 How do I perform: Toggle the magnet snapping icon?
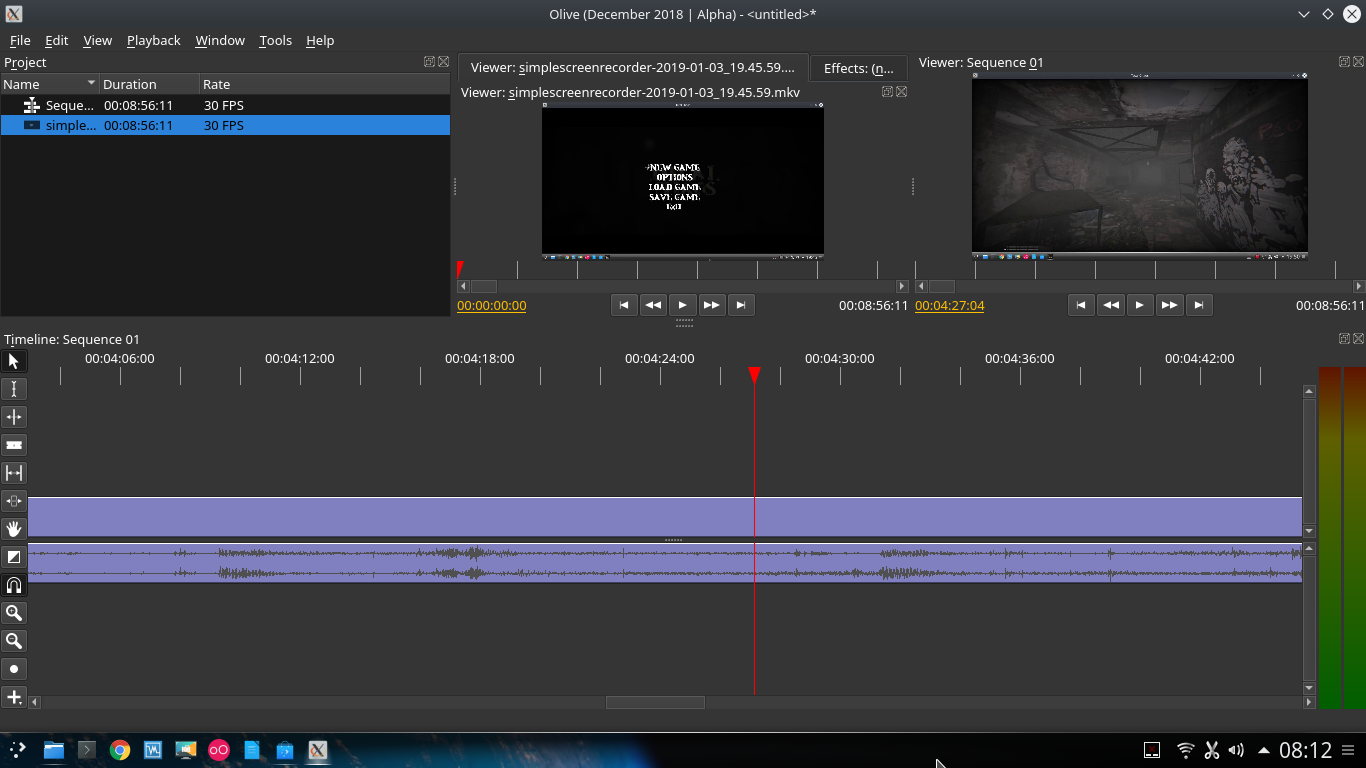coord(14,585)
